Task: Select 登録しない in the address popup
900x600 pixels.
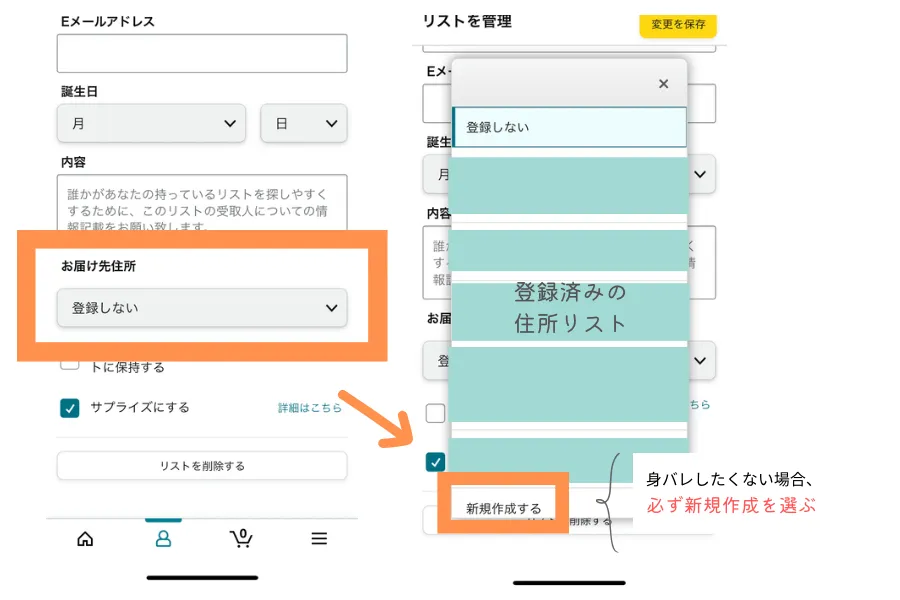Action: pyautogui.click(x=569, y=127)
